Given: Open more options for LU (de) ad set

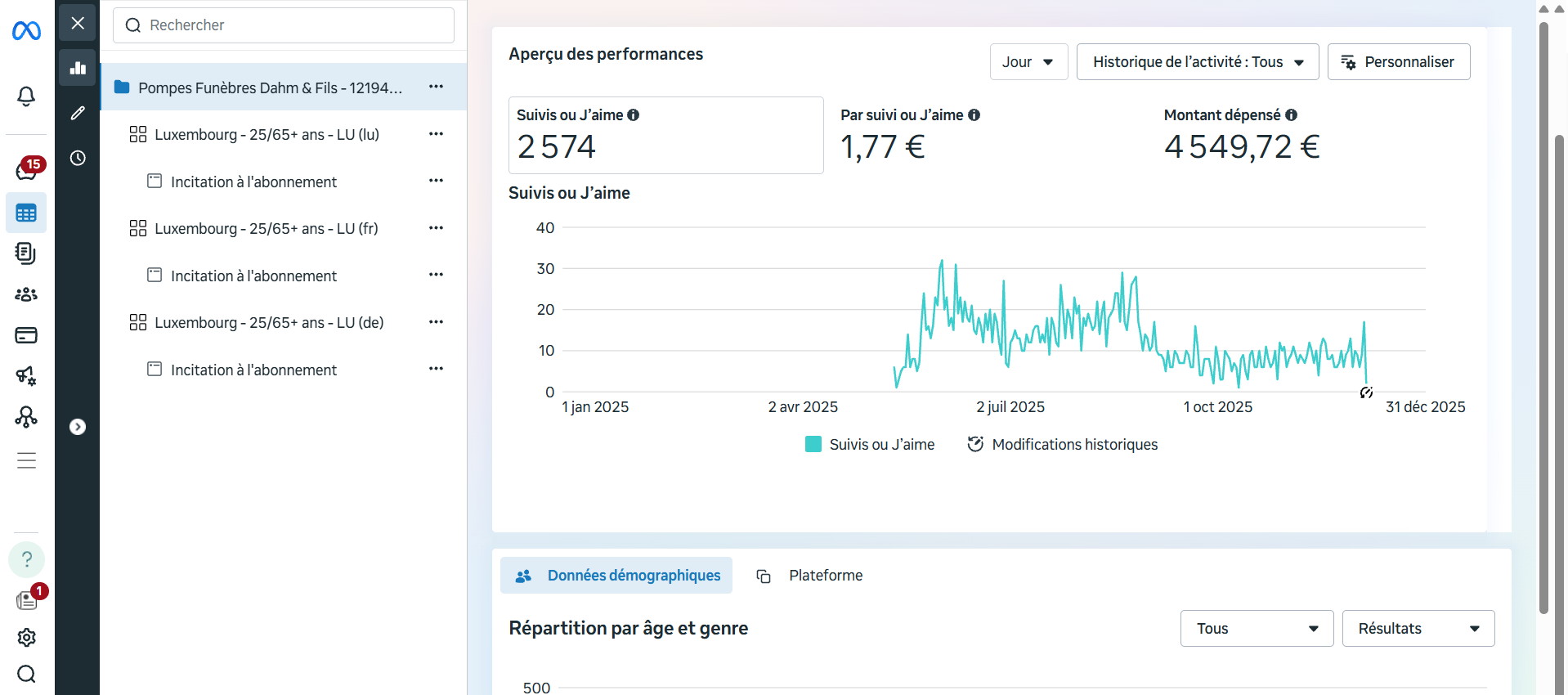Looking at the screenshot, I should (x=437, y=321).
